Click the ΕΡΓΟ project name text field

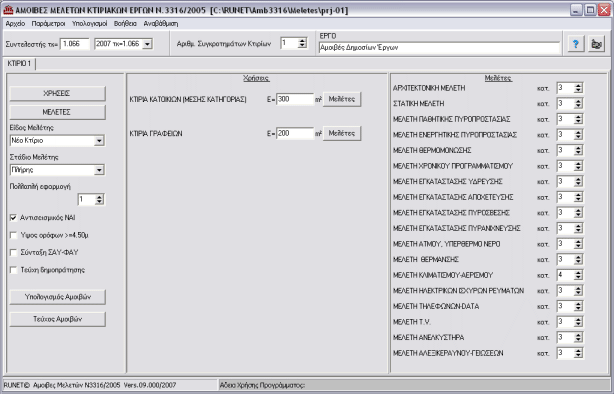(x=439, y=47)
